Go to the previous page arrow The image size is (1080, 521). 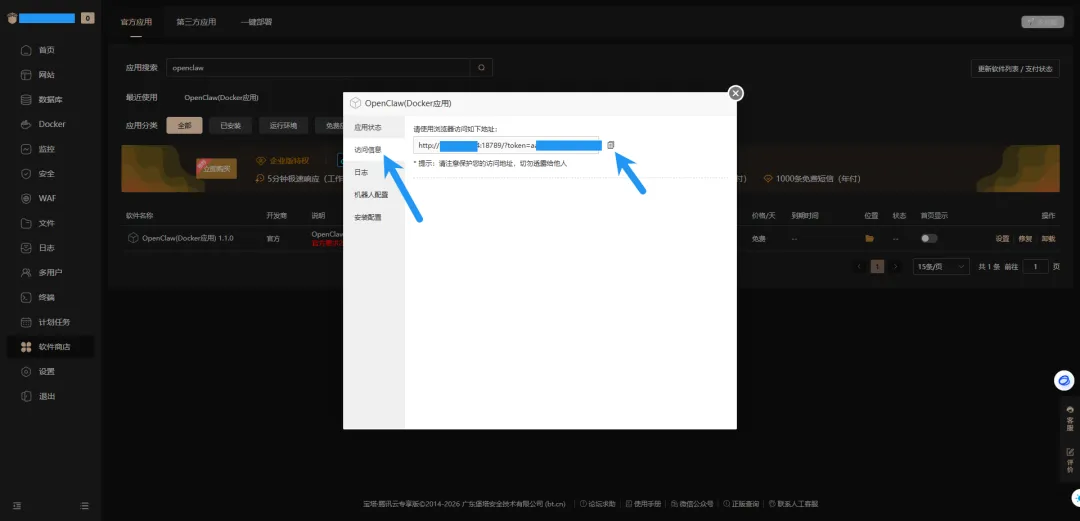[x=859, y=266]
